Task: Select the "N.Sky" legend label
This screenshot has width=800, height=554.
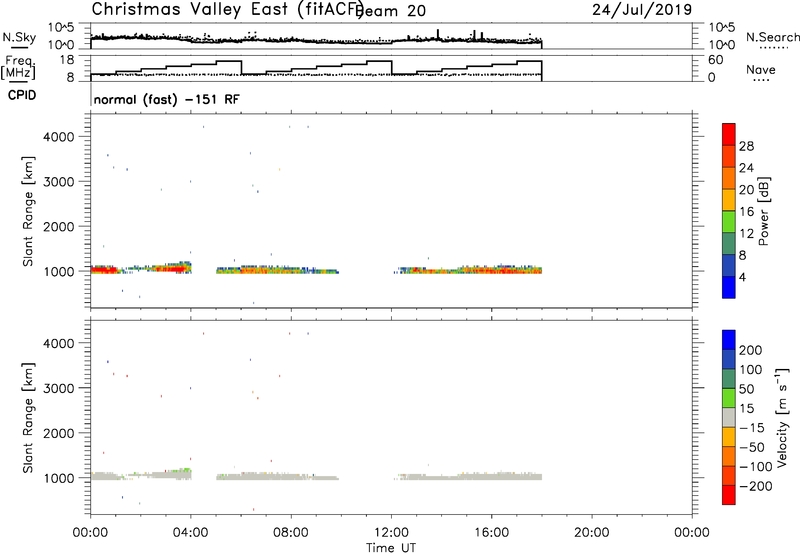Action: tap(19, 37)
